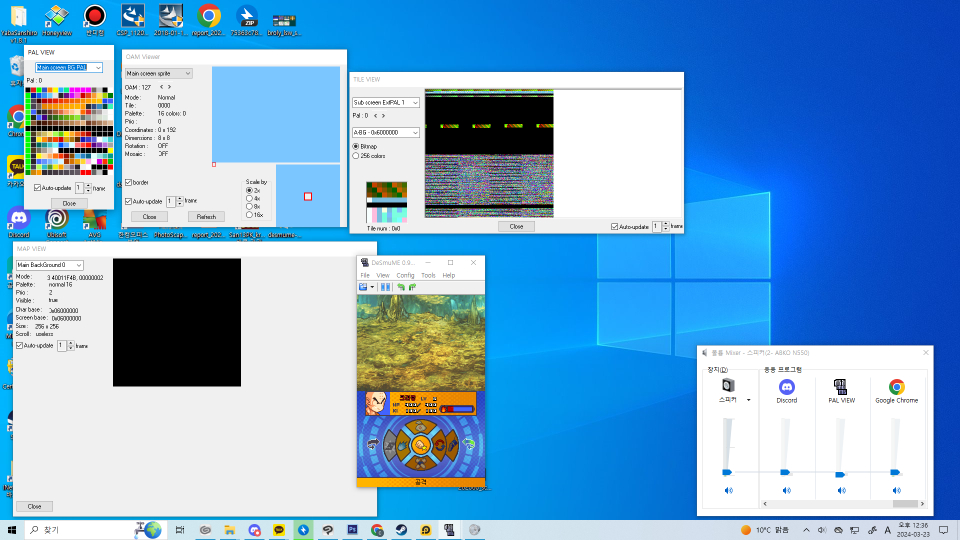Click the green rotate-right arrow in DeSmuME toolbar
The image size is (960, 540).
coord(413,287)
